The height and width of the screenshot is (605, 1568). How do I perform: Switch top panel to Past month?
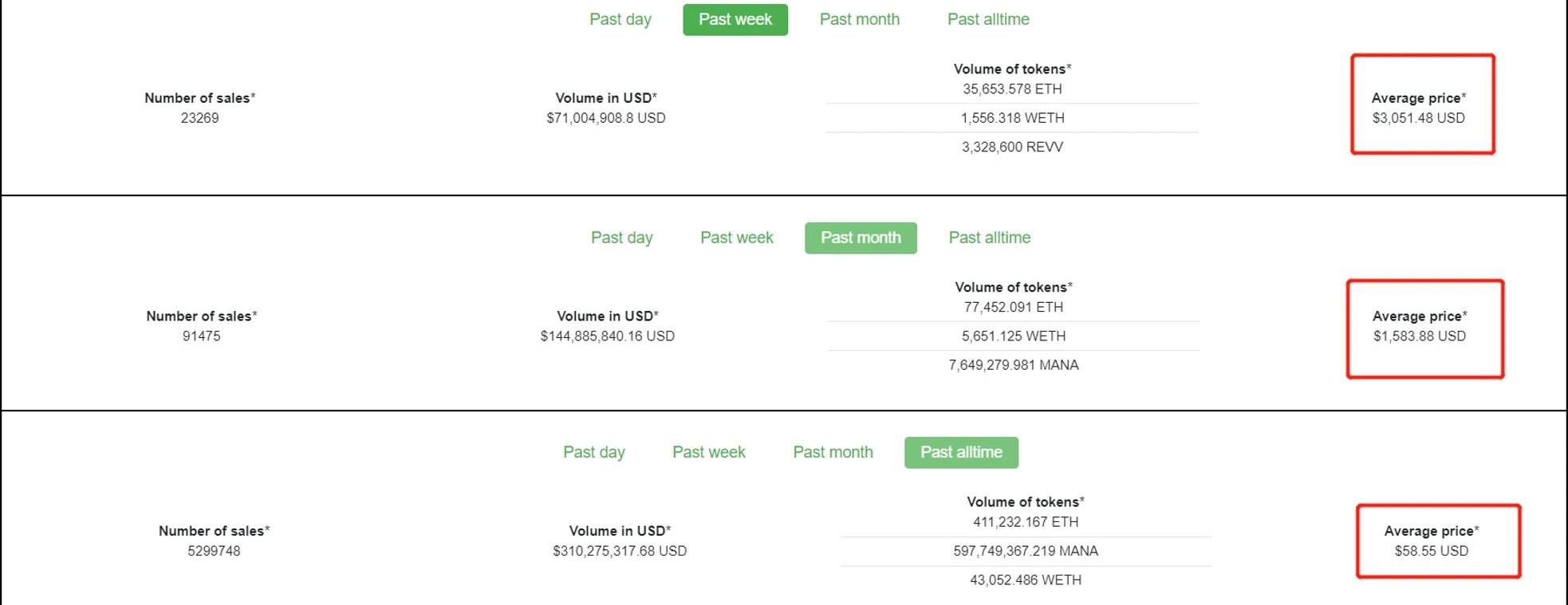(x=860, y=19)
